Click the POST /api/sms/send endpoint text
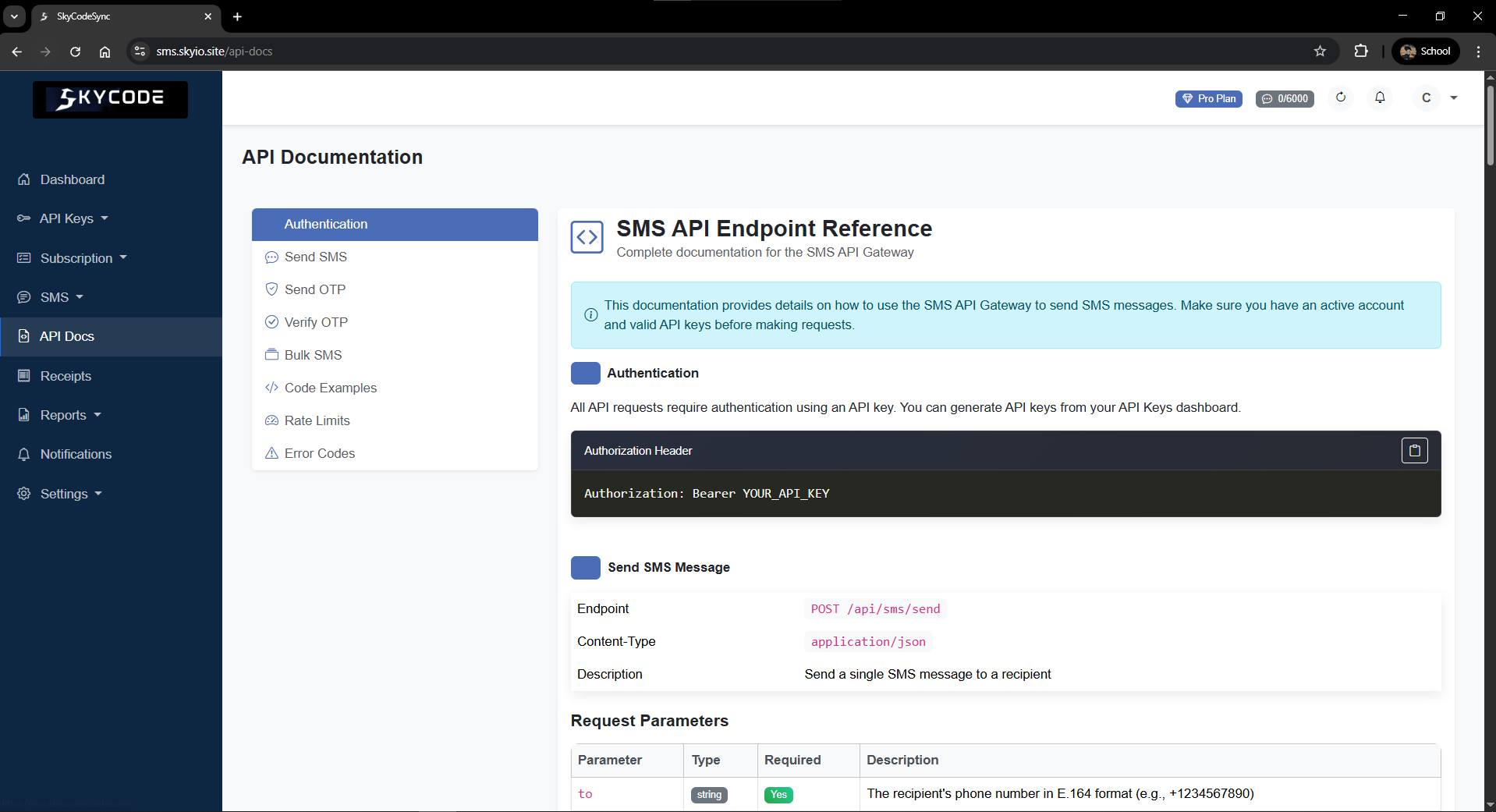 pos(875,609)
